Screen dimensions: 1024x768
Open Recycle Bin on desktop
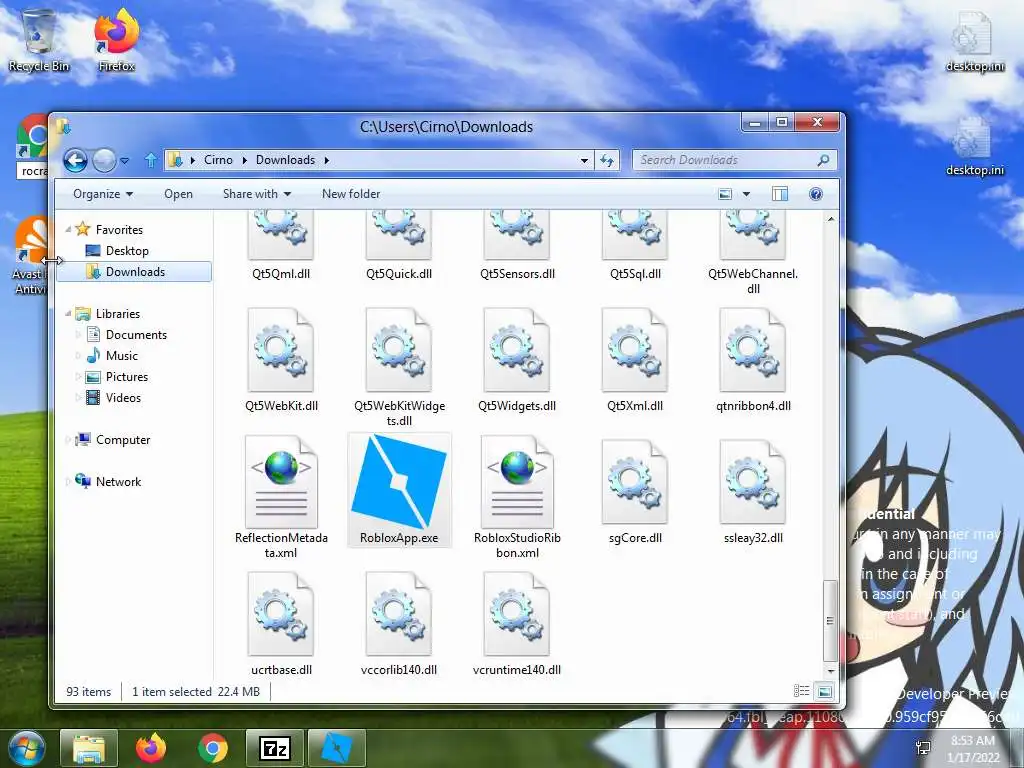pyautogui.click(x=39, y=41)
